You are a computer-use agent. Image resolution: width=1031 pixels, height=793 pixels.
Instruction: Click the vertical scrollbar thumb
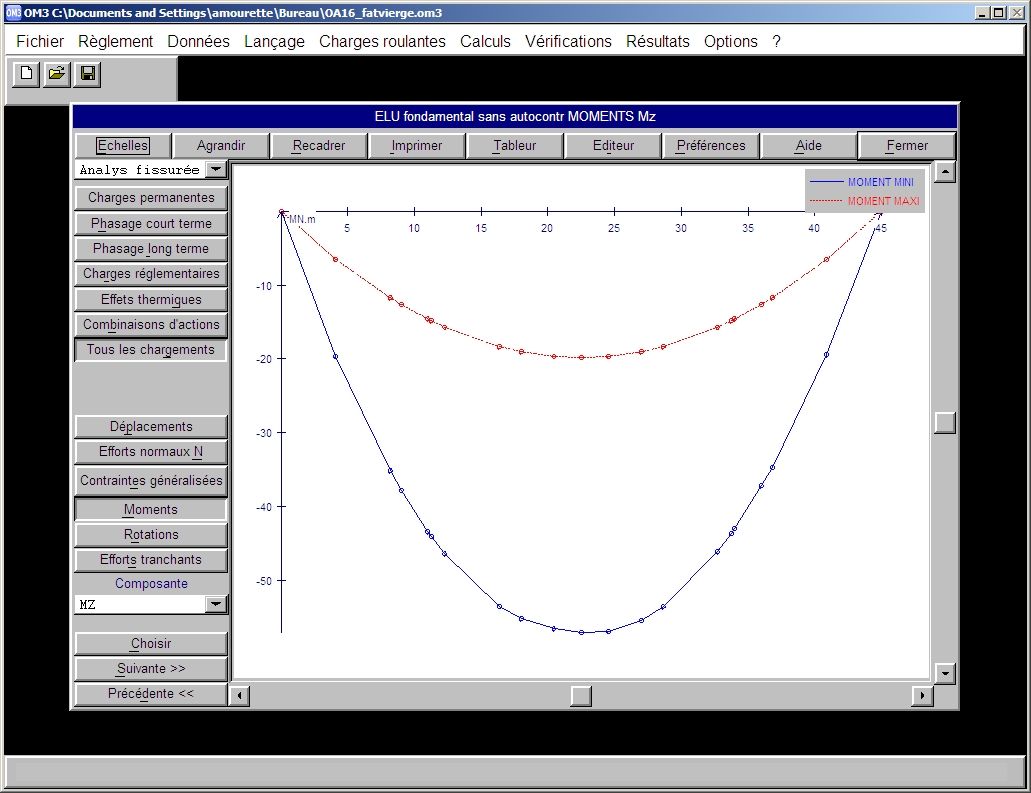tap(945, 423)
